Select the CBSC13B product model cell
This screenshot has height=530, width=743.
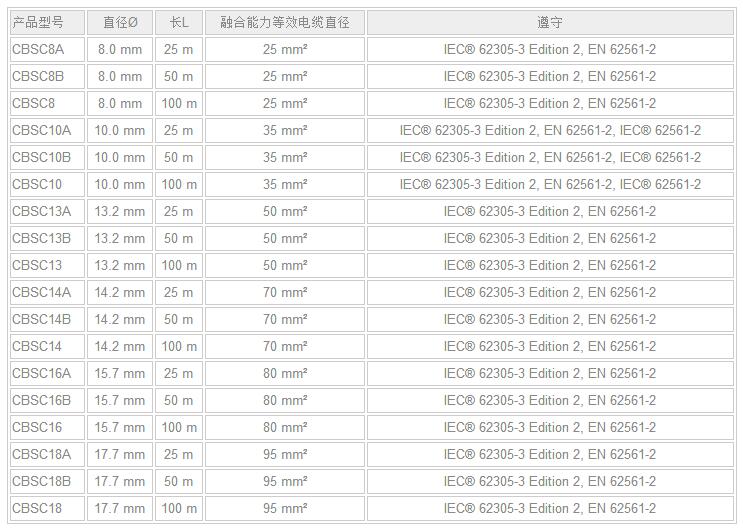pos(42,238)
